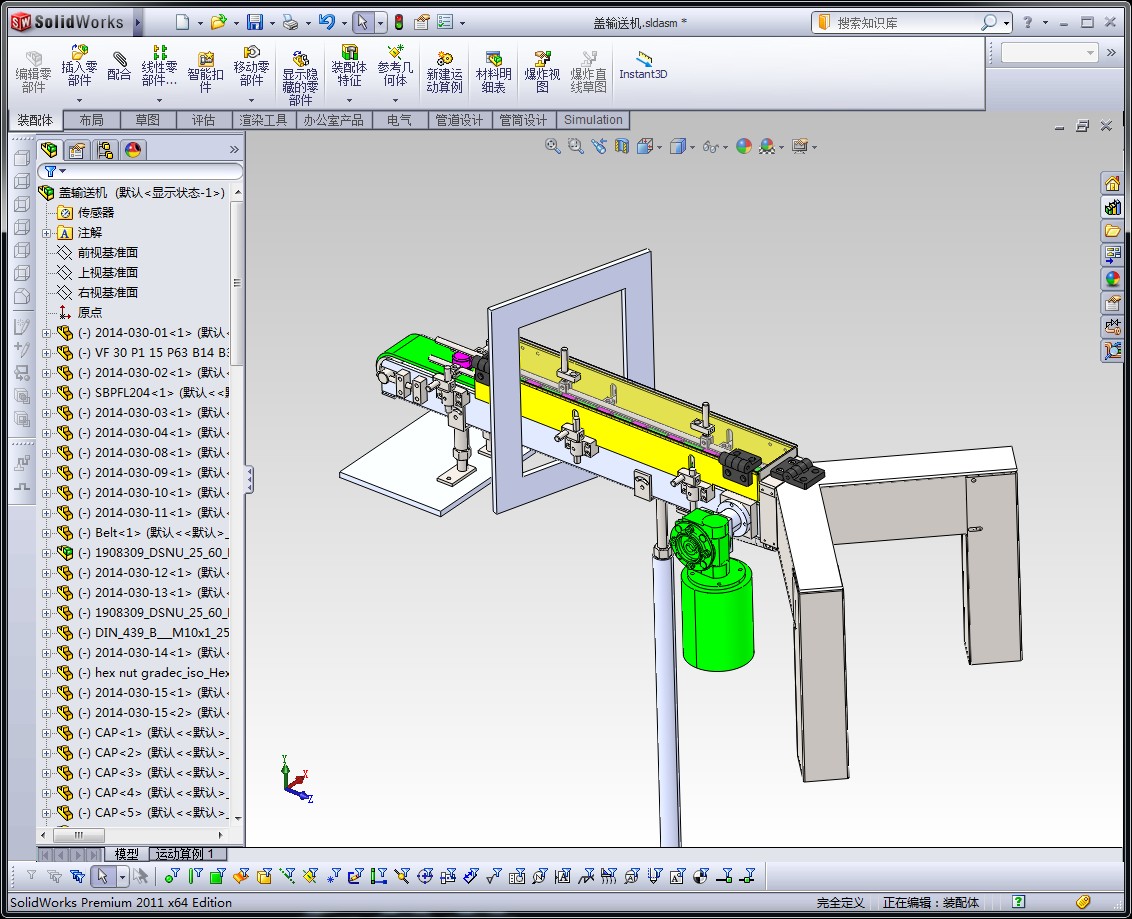The height and width of the screenshot is (919, 1132).
Task: Click the Help question mark icon
Action: [x=1028, y=23]
